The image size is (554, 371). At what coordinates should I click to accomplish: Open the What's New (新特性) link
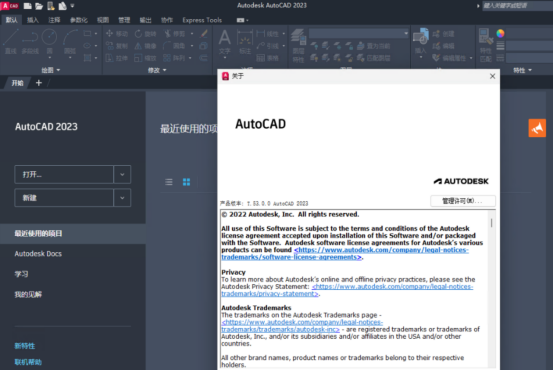tap(25, 346)
